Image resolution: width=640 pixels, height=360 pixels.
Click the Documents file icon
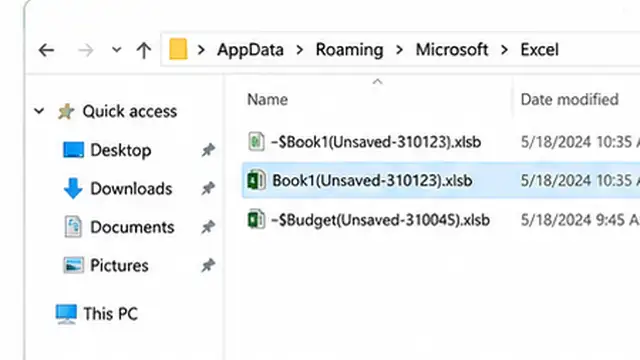(73, 227)
